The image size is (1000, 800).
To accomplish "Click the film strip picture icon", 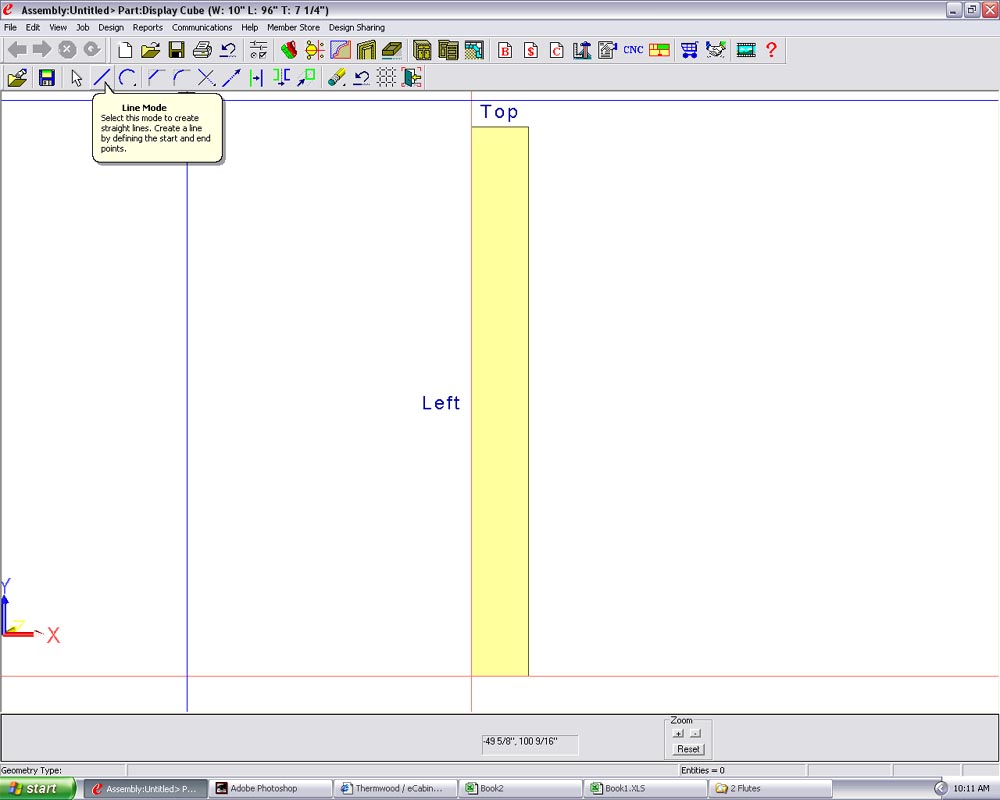I will tap(746, 50).
